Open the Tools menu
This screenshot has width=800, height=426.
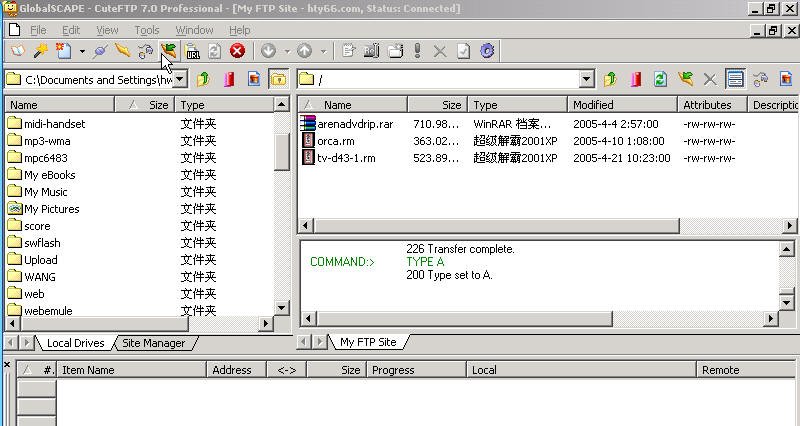147,31
